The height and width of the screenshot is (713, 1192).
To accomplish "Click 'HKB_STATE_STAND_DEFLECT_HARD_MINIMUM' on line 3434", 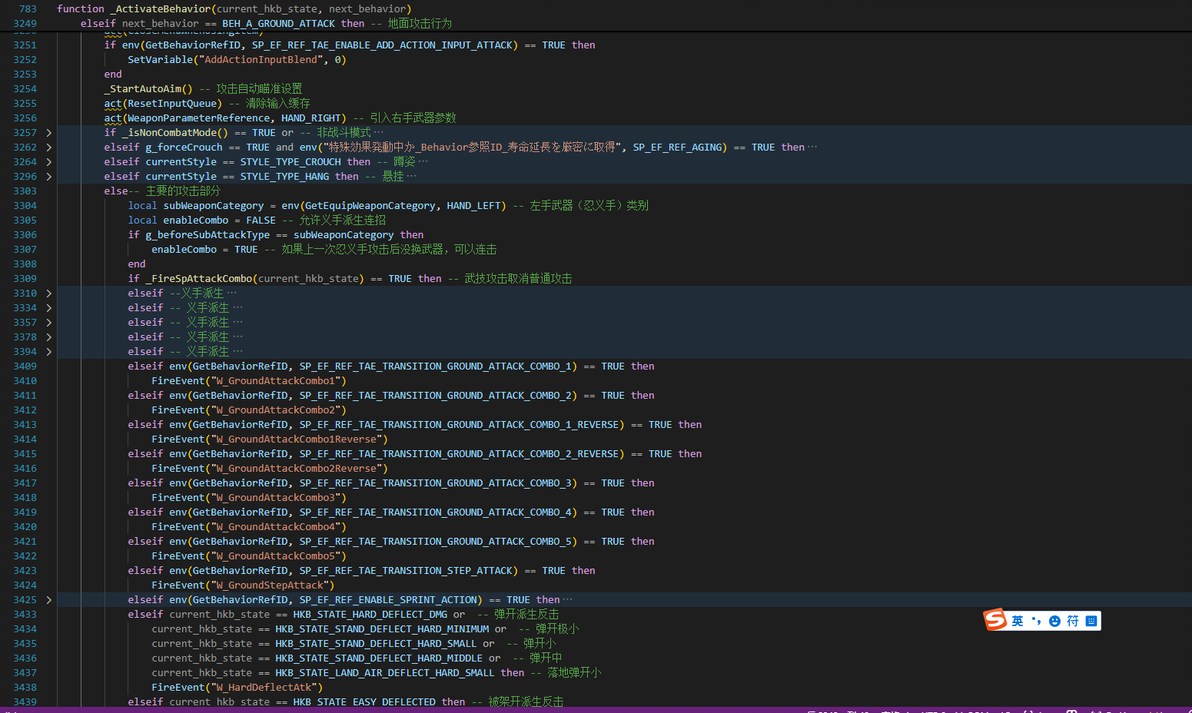I will tap(382, 629).
